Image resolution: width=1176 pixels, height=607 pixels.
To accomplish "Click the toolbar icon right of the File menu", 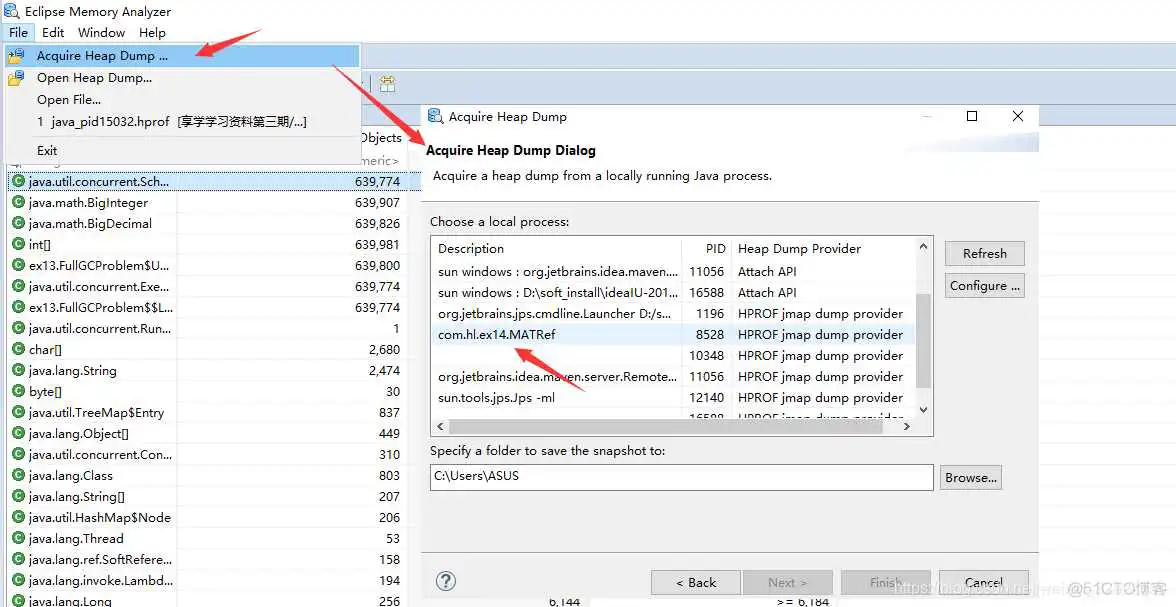I will 387,84.
